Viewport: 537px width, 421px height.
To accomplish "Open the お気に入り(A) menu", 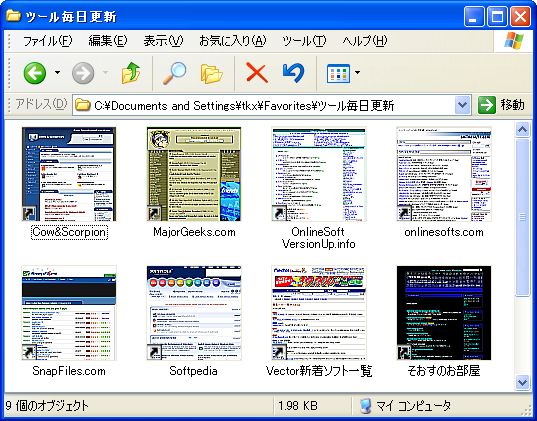I will pyautogui.click(x=233, y=41).
